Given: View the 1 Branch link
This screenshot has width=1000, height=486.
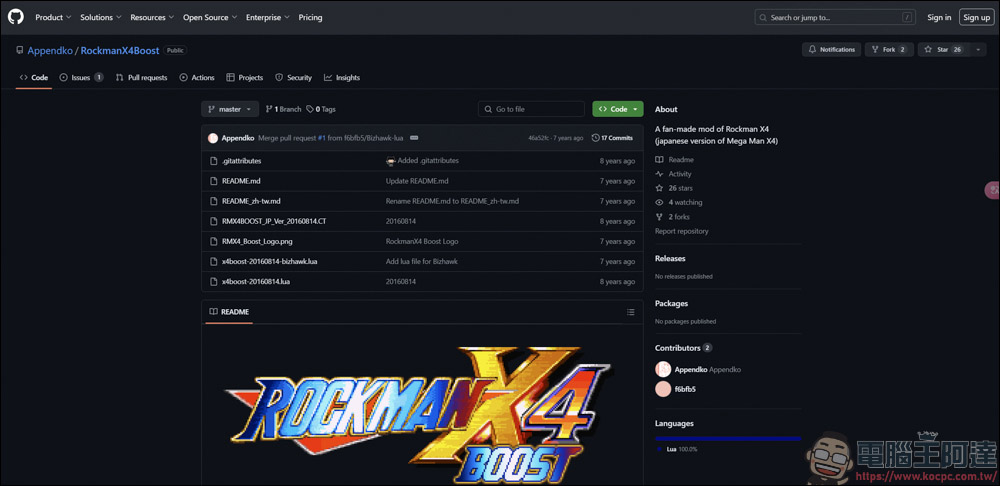Looking at the screenshot, I should (283, 109).
